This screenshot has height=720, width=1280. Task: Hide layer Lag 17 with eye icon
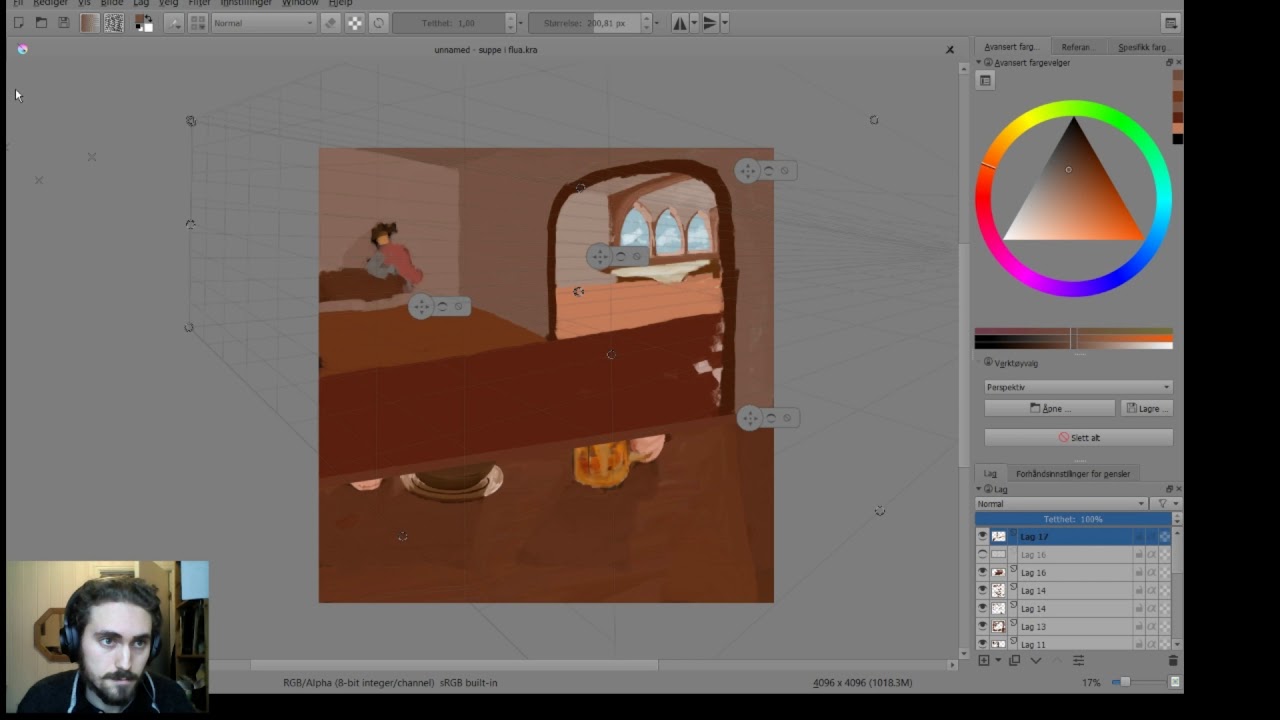pos(982,537)
